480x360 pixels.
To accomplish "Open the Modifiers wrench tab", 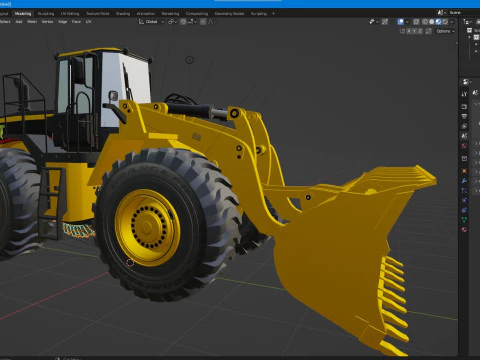I will coord(464,181).
